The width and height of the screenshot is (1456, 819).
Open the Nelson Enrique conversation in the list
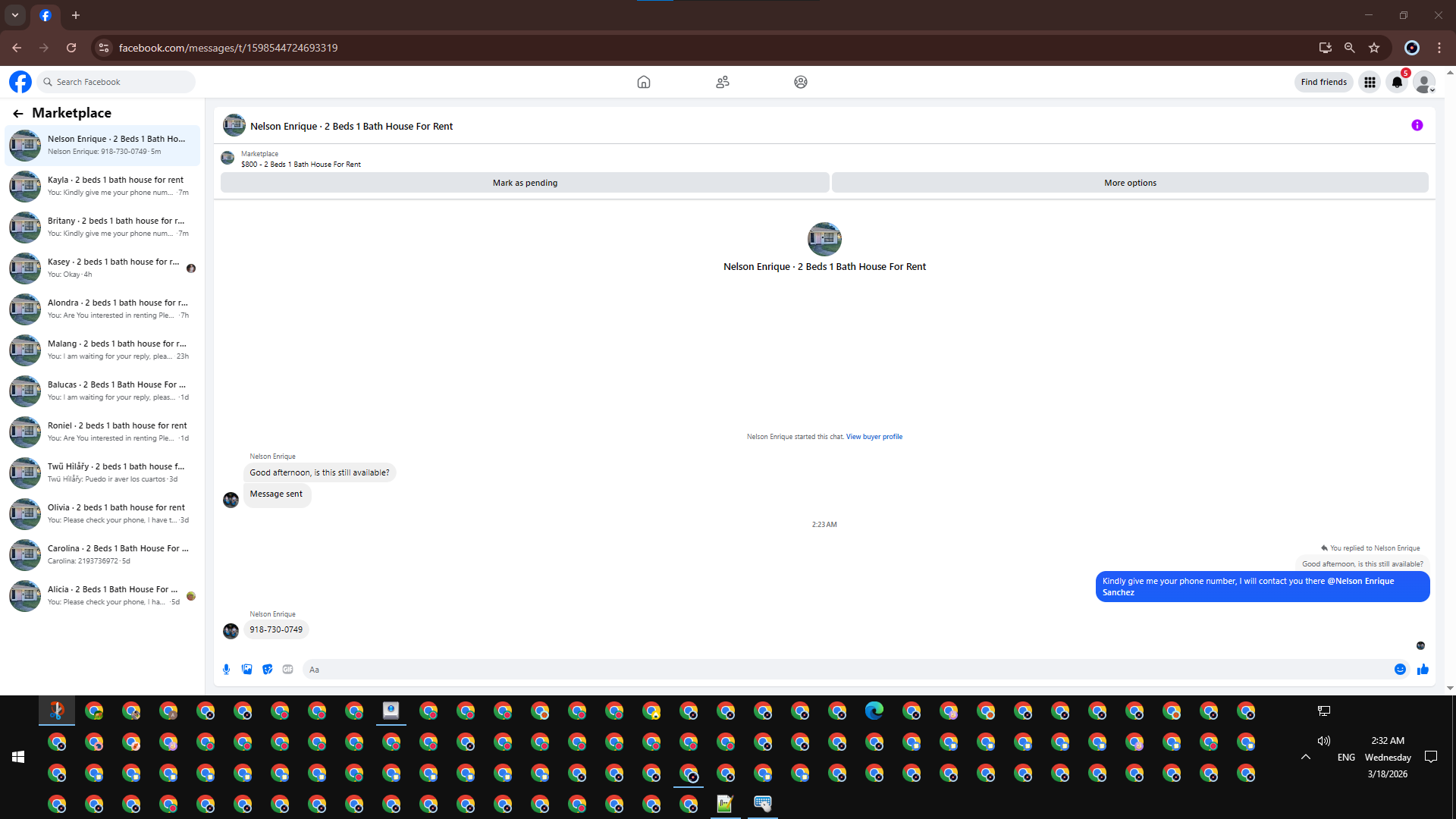coord(102,146)
